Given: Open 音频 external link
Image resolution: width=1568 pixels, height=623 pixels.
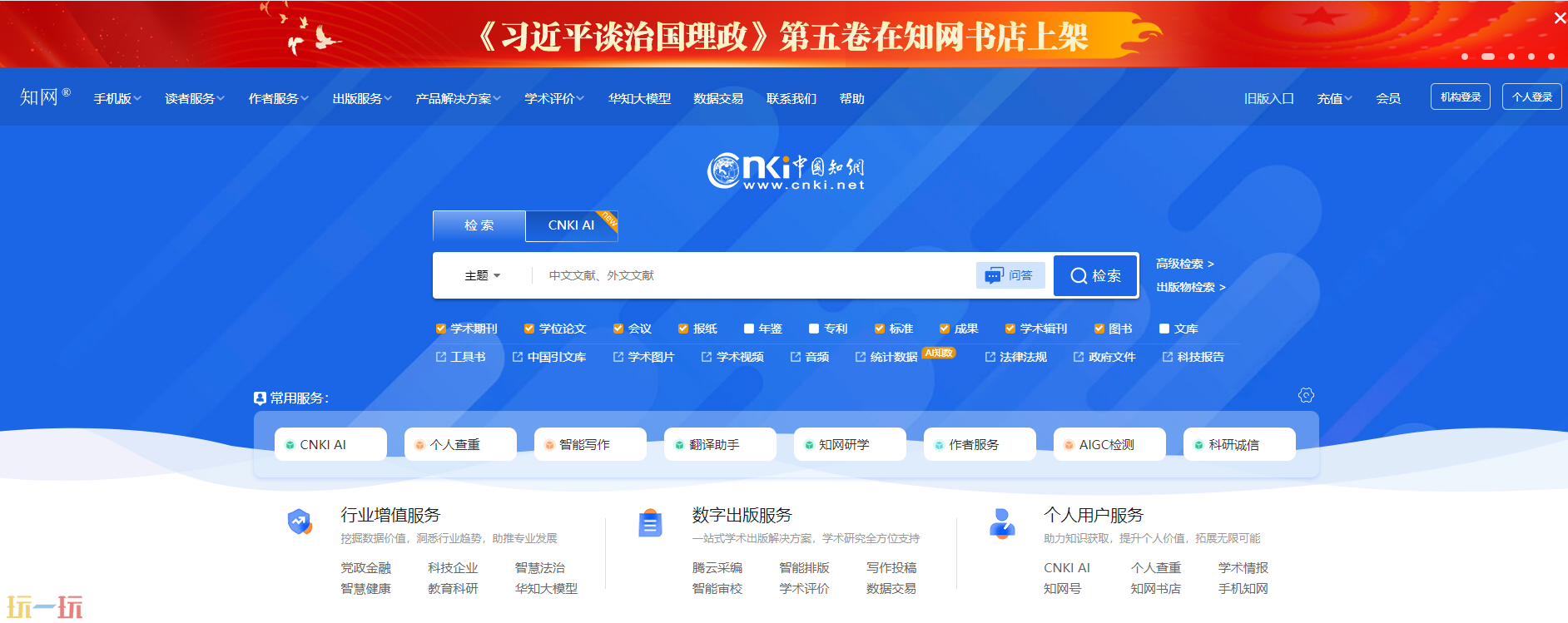Looking at the screenshot, I should pyautogui.click(x=809, y=357).
